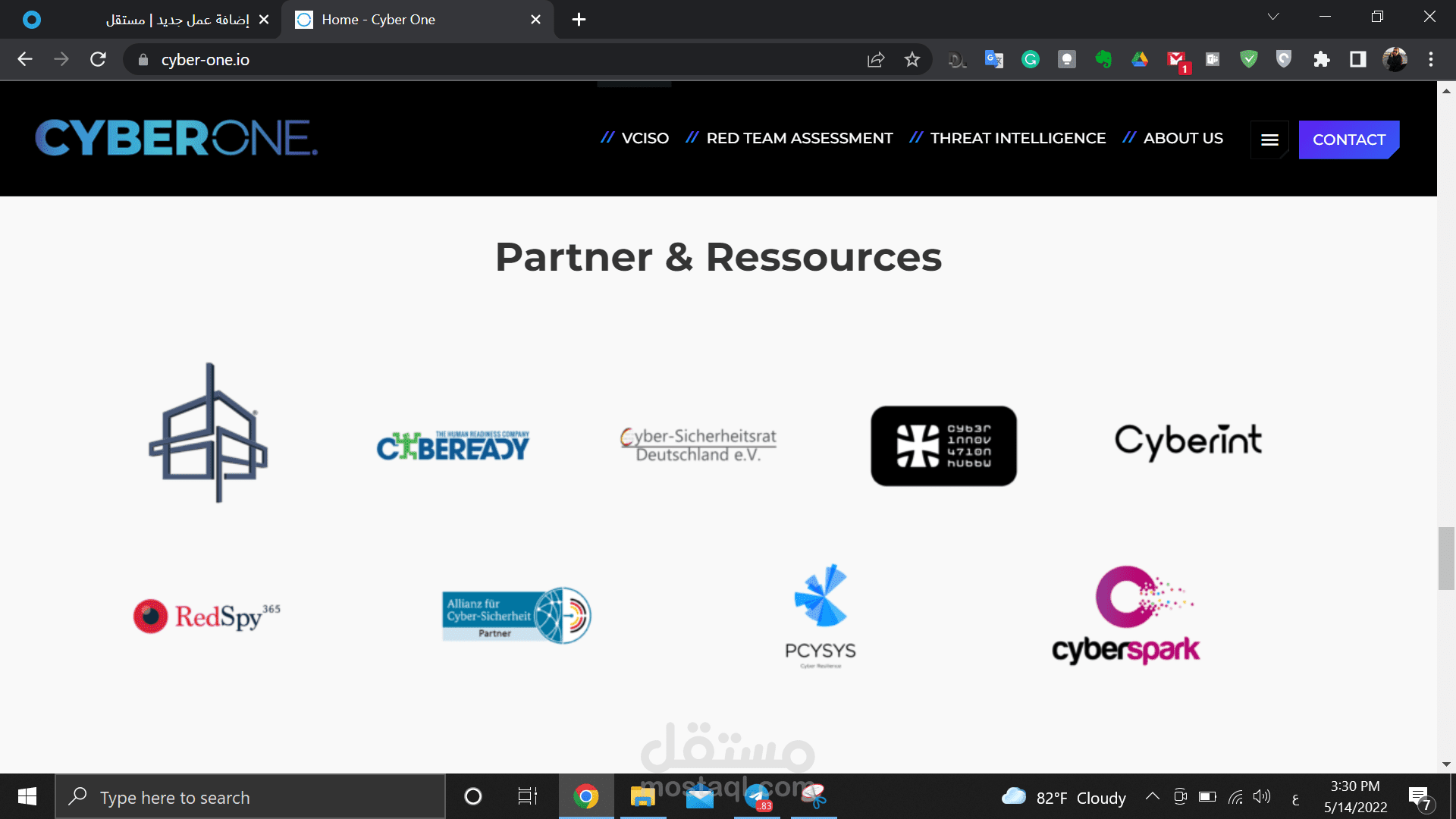Open the VCISO menu item
The image size is (1456, 819).
[x=645, y=138]
